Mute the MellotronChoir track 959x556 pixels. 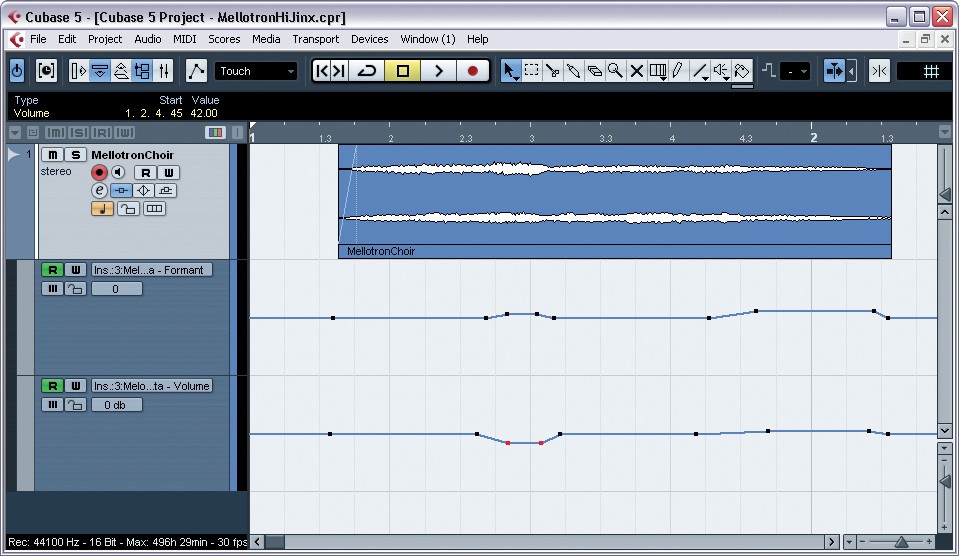53,155
